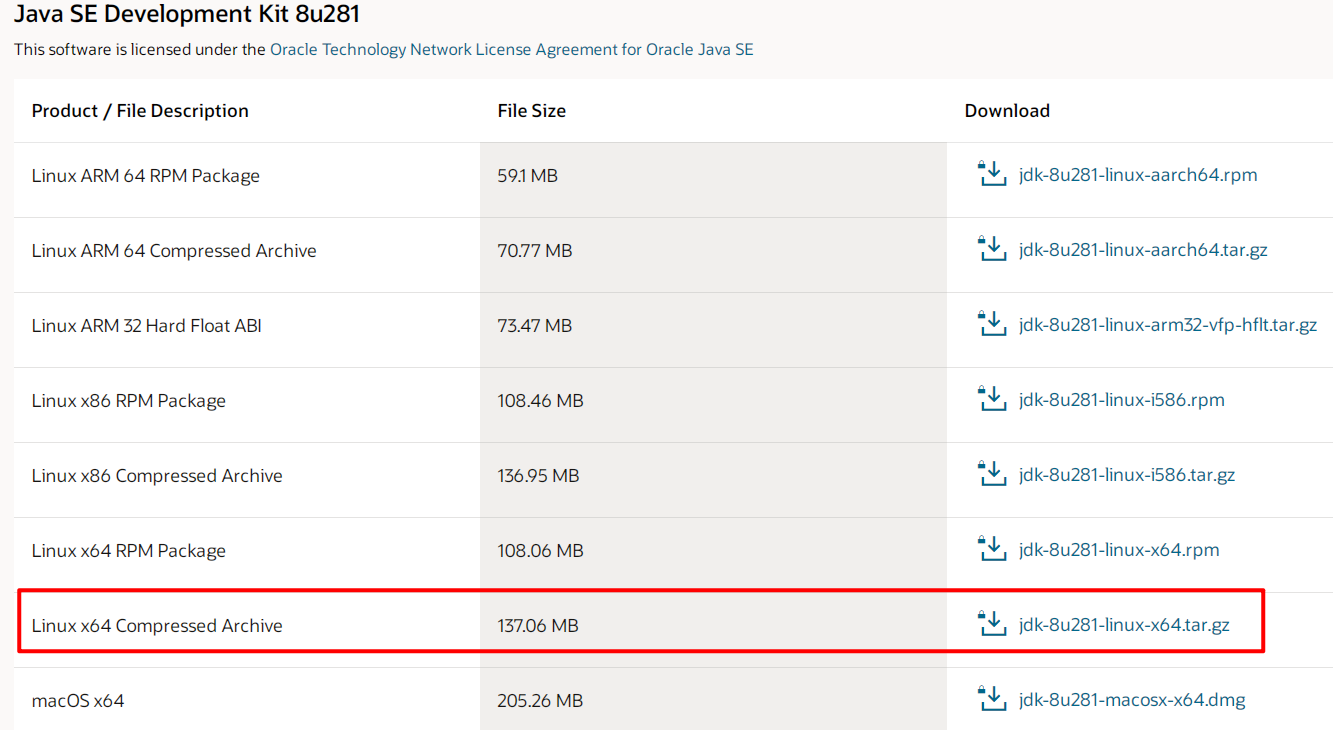Select Linux x64 Compressed Archive text
This screenshot has height=730, width=1333.
157,626
